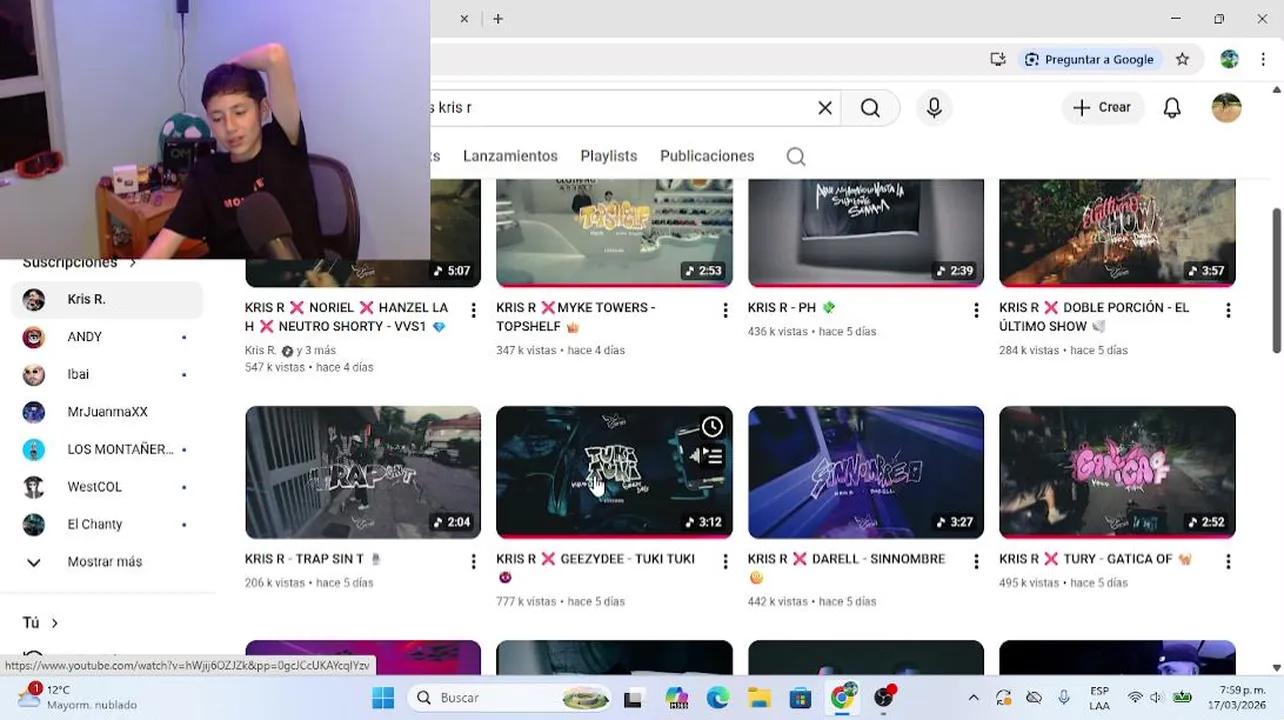Image resolution: width=1284 pixels, height=720 pixels.
Task: Select LOS MONTAÑER channel in sidebar
Action: coord(107,449)
